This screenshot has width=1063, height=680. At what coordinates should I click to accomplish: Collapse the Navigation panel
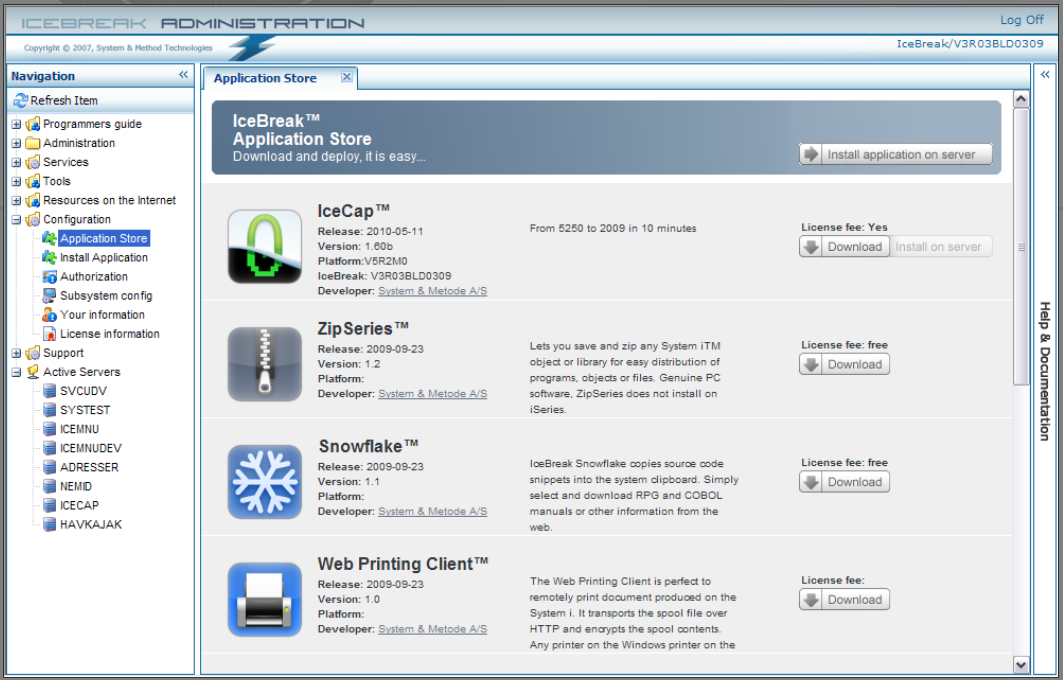183,75
